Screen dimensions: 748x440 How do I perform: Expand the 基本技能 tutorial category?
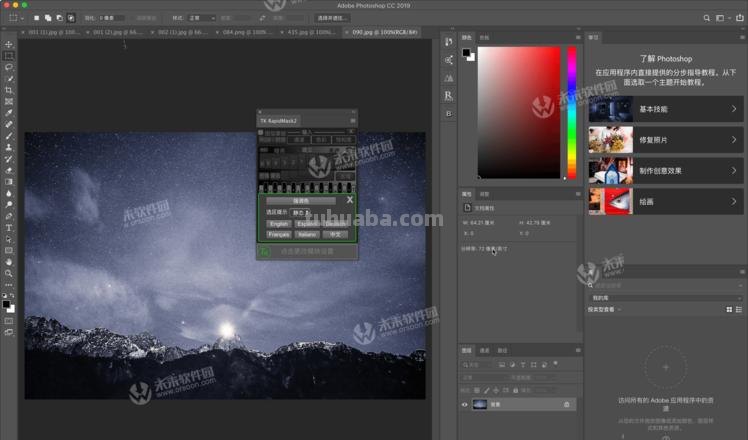665,109
